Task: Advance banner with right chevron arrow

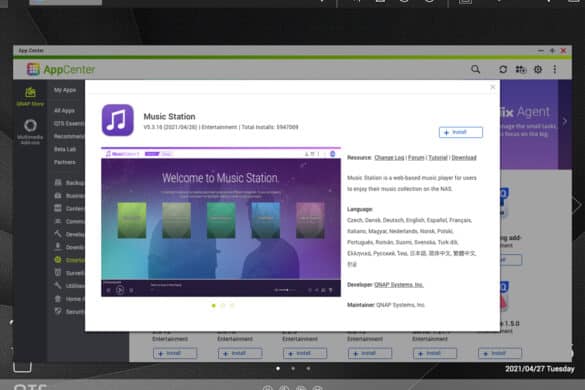Action: click(x=564, y=121)
